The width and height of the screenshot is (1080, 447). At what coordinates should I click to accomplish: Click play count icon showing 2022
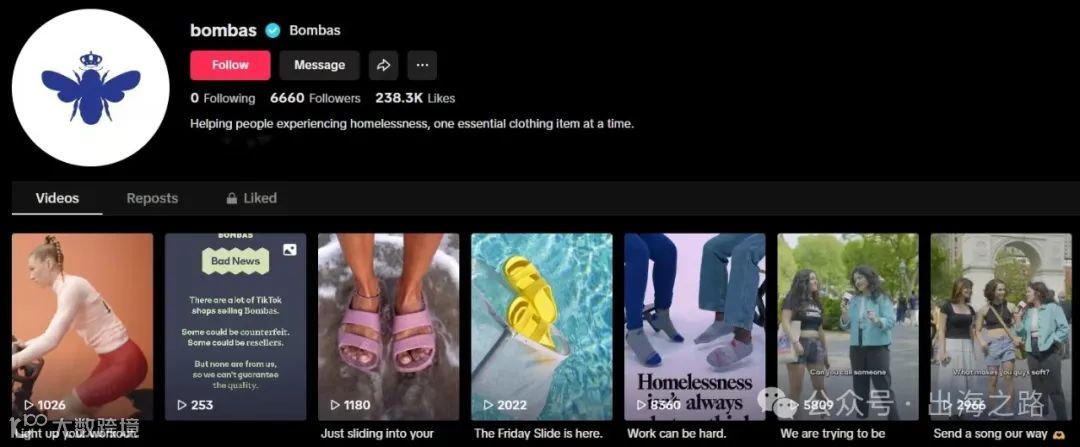pos(488,405)
